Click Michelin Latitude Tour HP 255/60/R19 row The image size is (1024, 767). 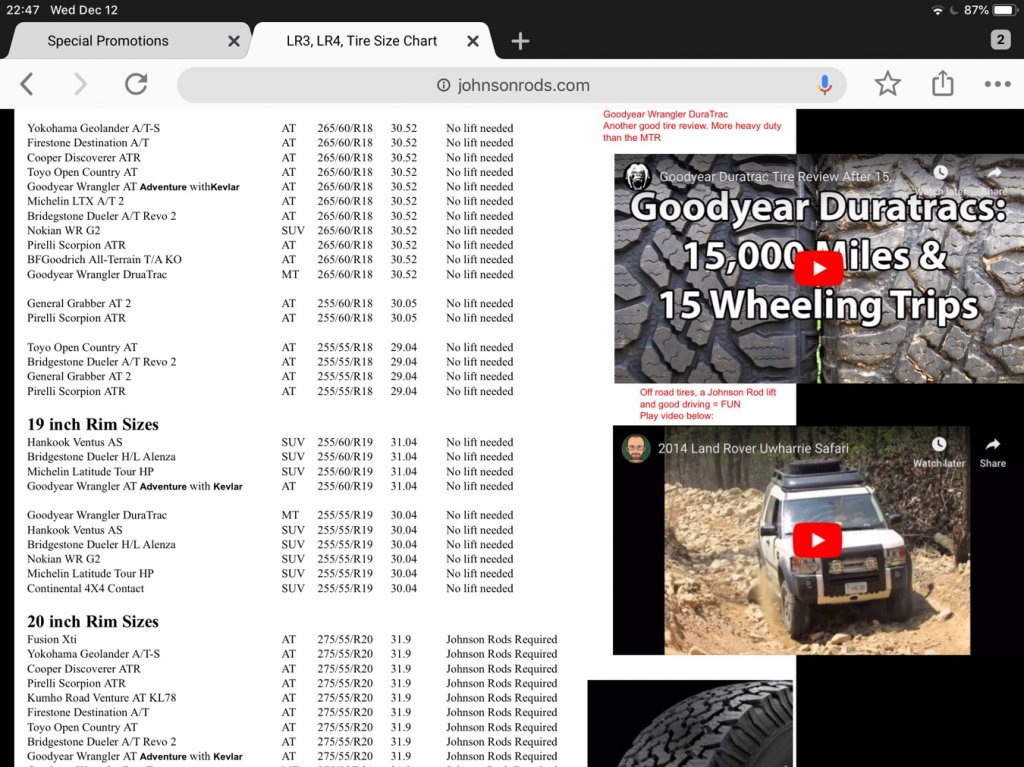[x=270, y=472]
